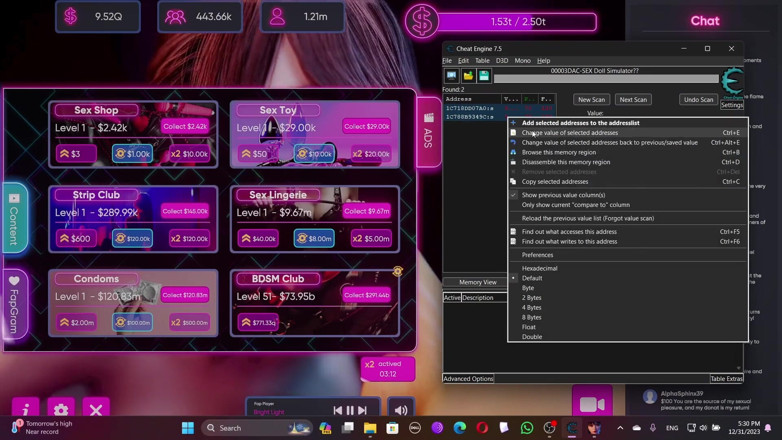Screen dimensions: 782x440
Task: Click the BDSM Club gear badge
Action: [397, 271]
